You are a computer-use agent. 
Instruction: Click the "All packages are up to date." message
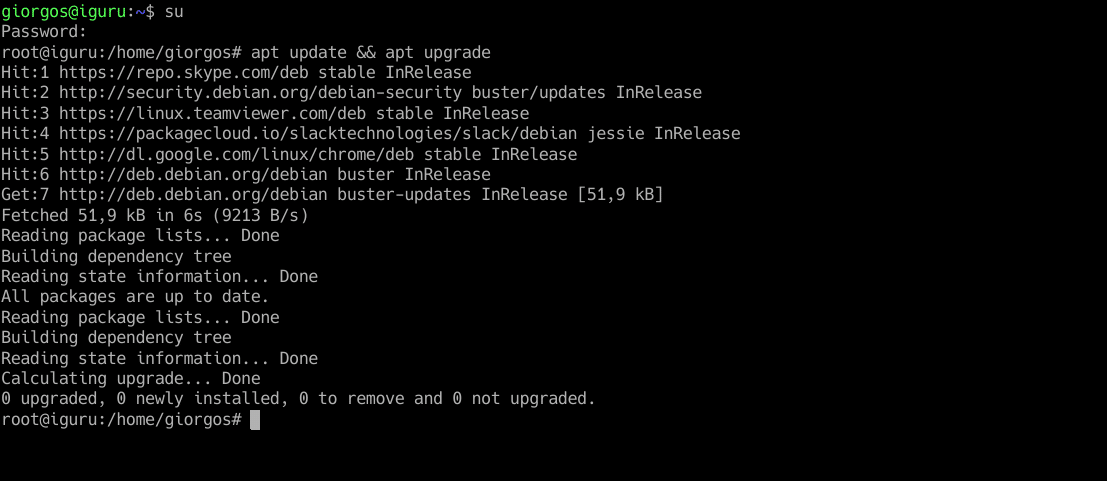click(135, 297)
